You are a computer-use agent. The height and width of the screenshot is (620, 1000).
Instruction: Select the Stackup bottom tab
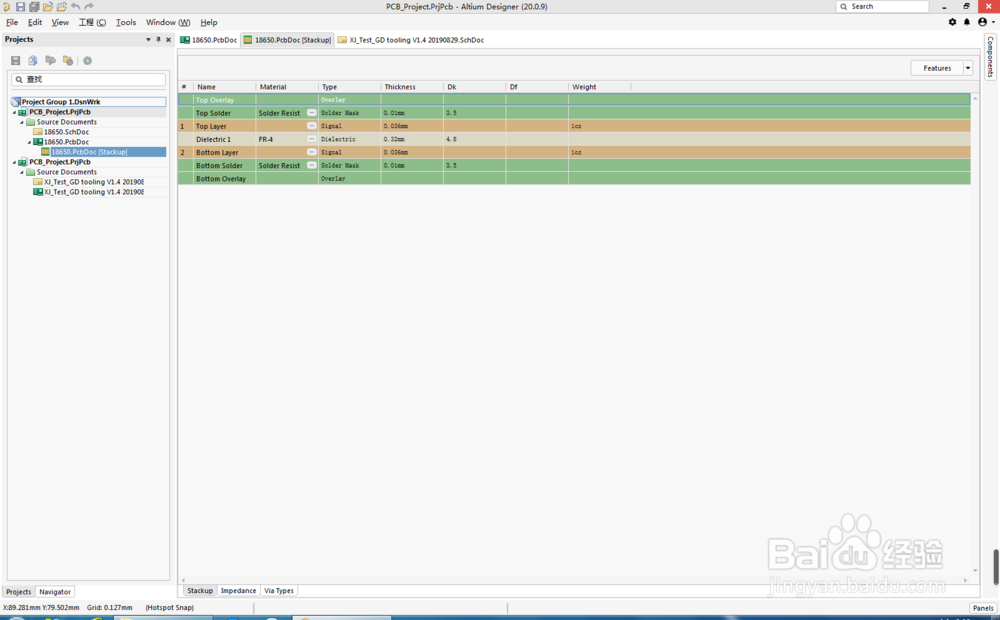[200, 591]
